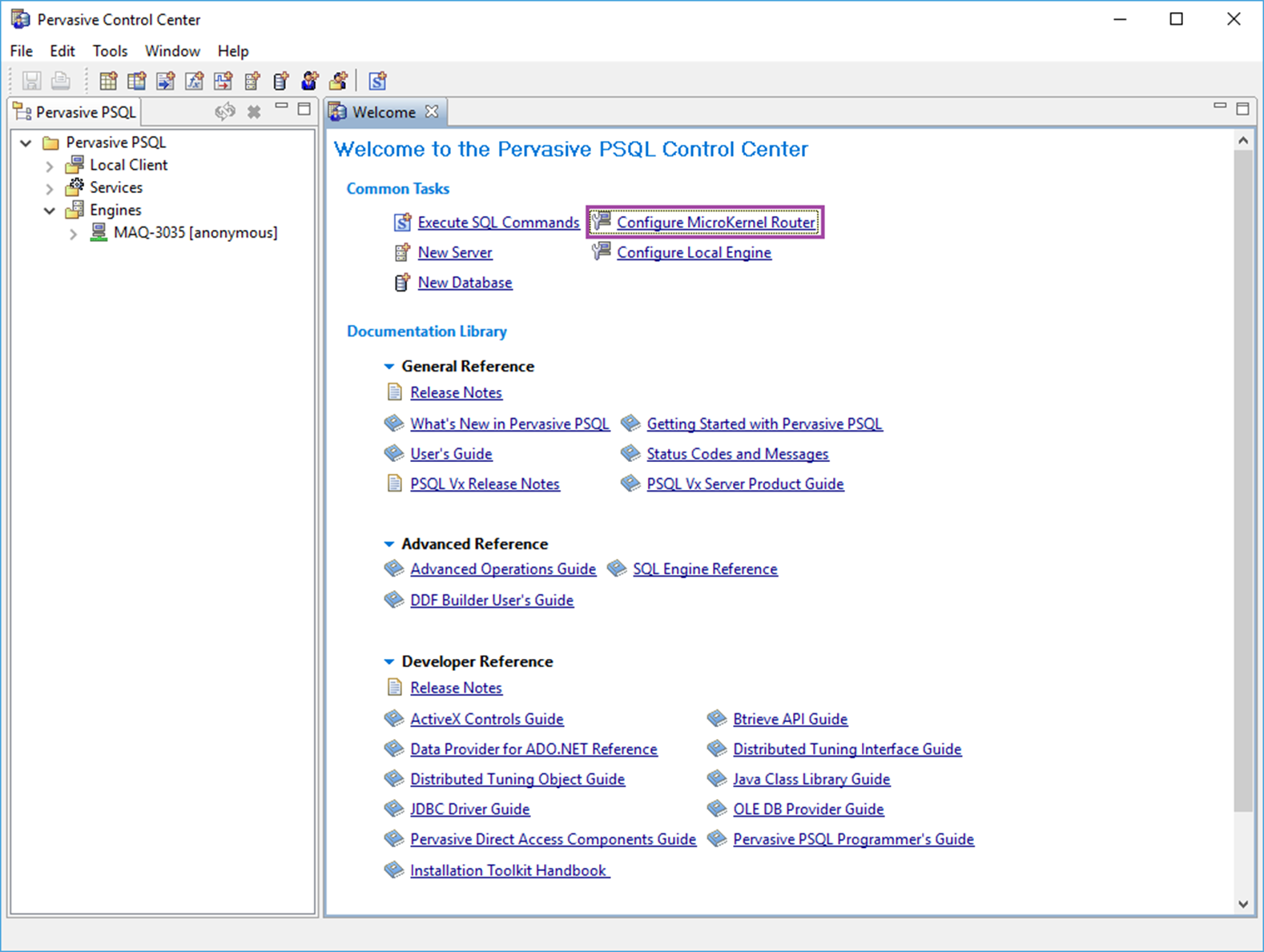Click the refresh icon in Pervasive PSQL panel

click(x=225, y=111)
